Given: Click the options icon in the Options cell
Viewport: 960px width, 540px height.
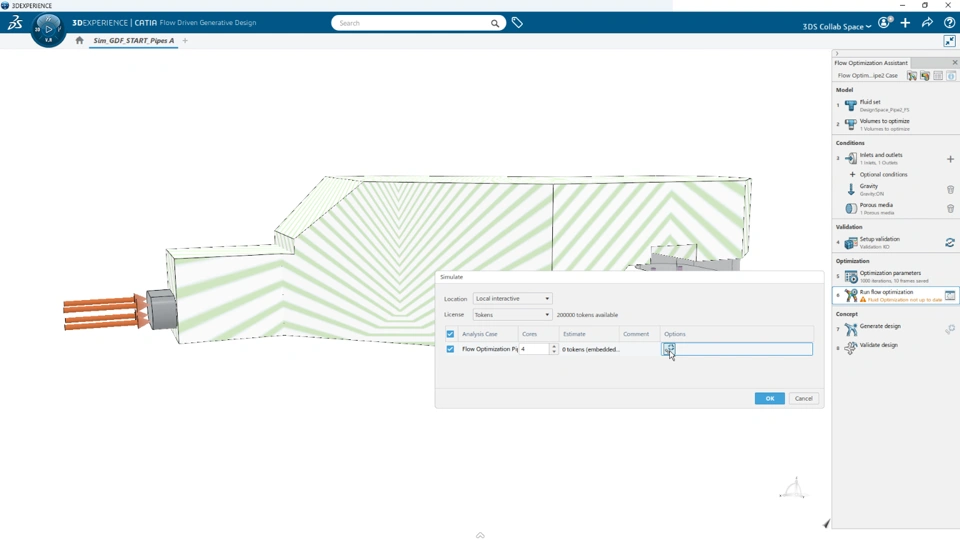Looking at the screenshot, I should pos(669,349).
